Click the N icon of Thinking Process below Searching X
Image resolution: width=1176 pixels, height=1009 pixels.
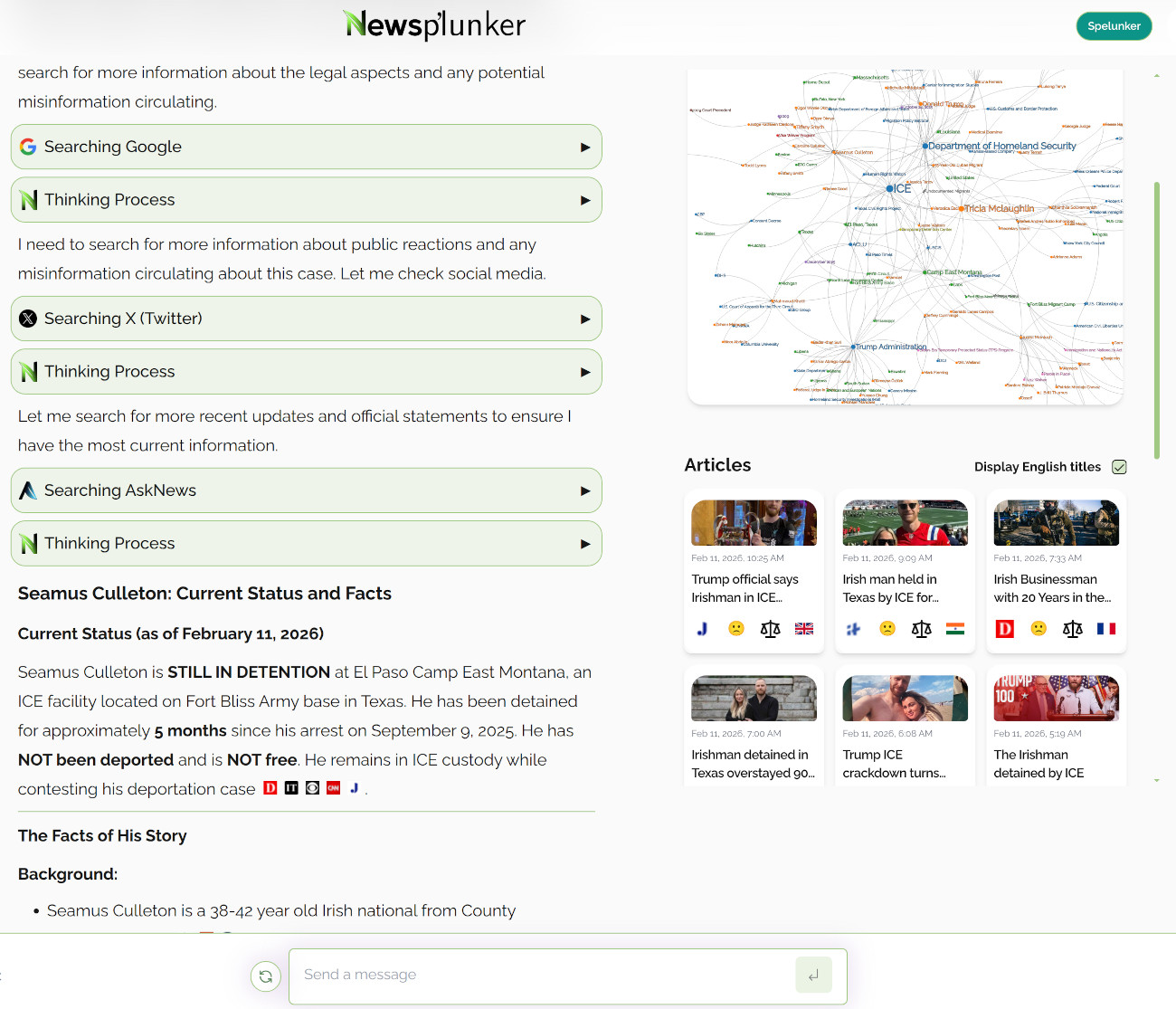coord(28,372)
